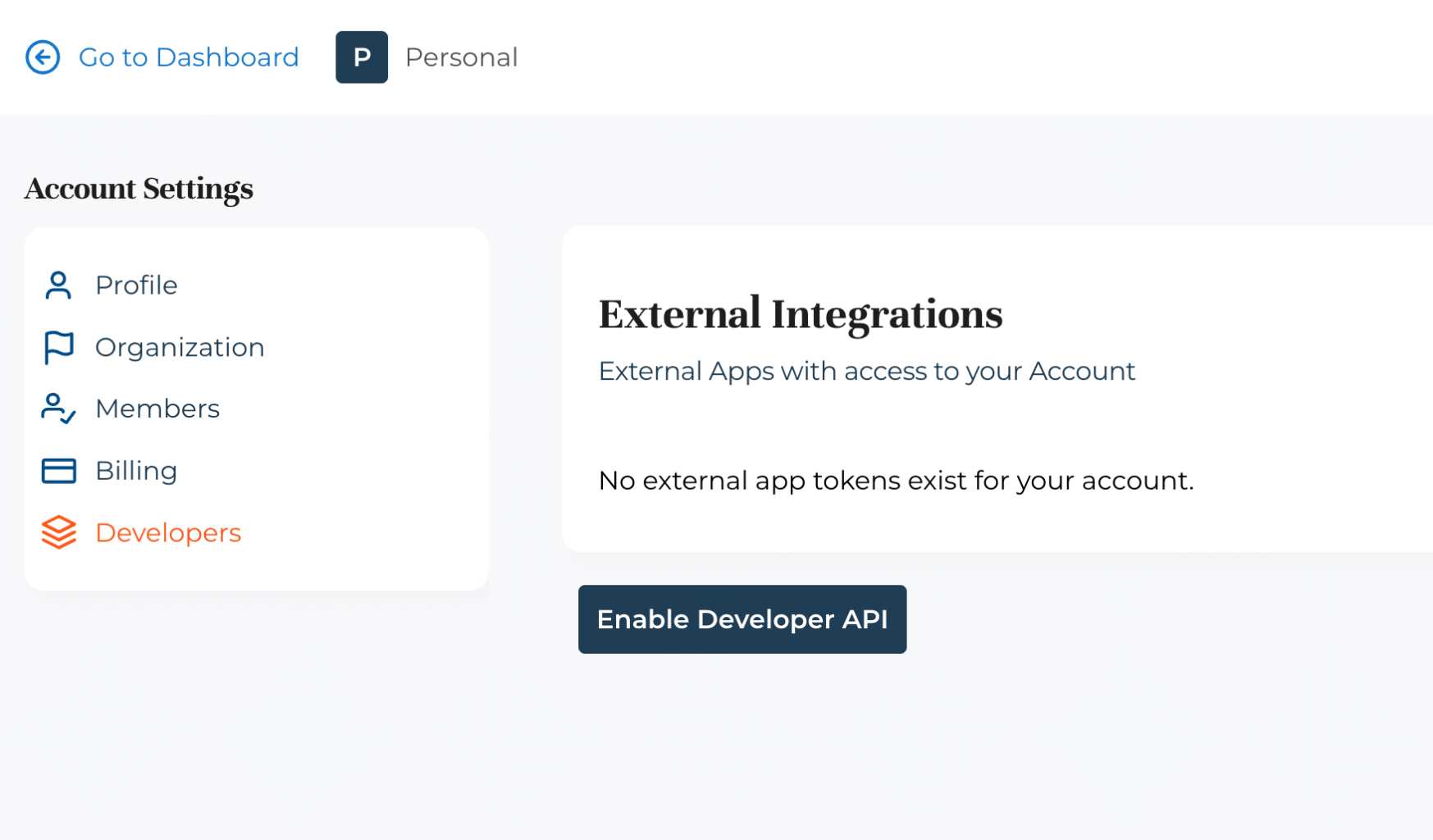The image size is (1433, 840).
Task: Click the Members user-check icon
Action: click(x=58, y=409)
